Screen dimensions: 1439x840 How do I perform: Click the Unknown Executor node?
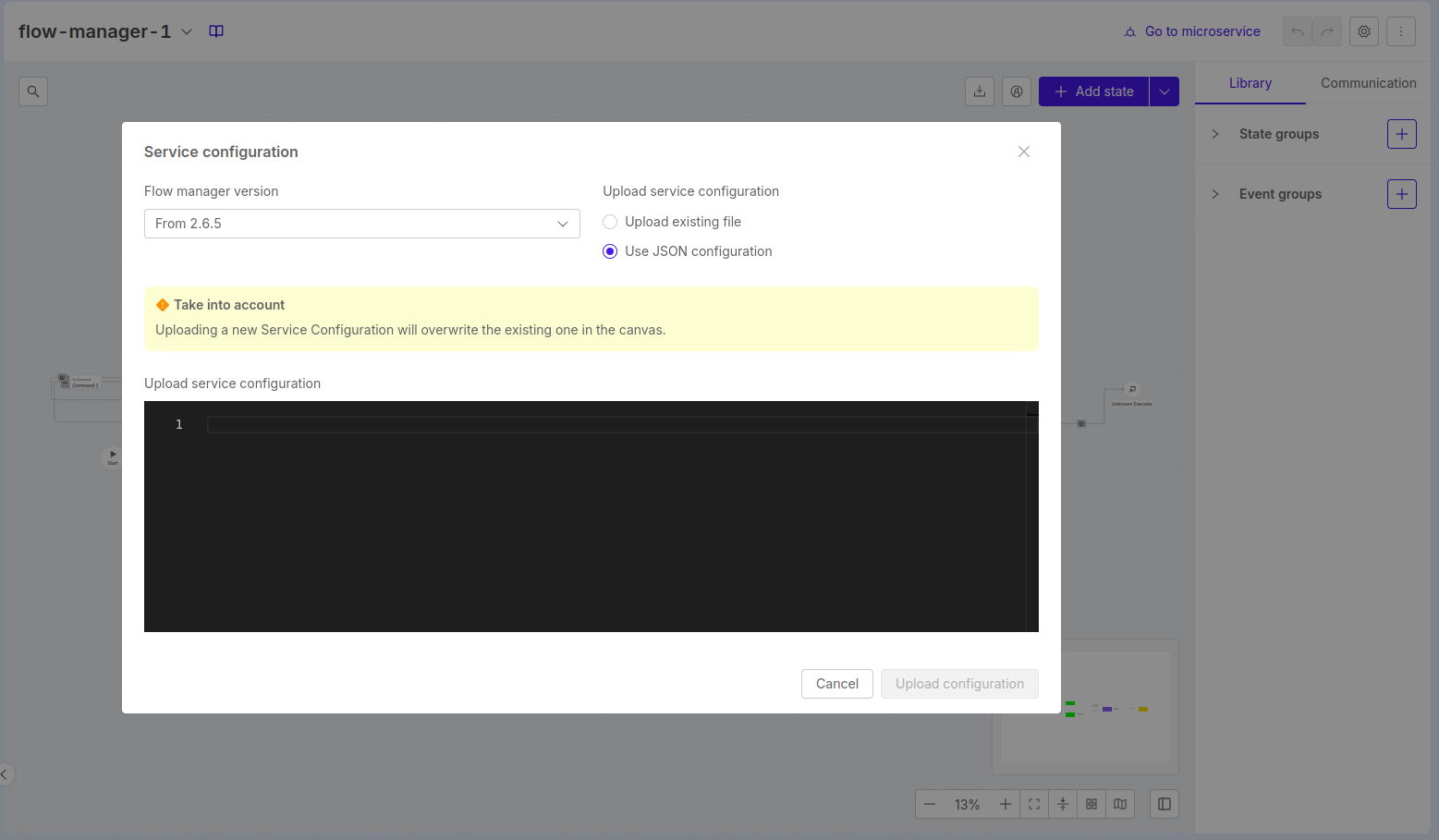click(1131, 396)
